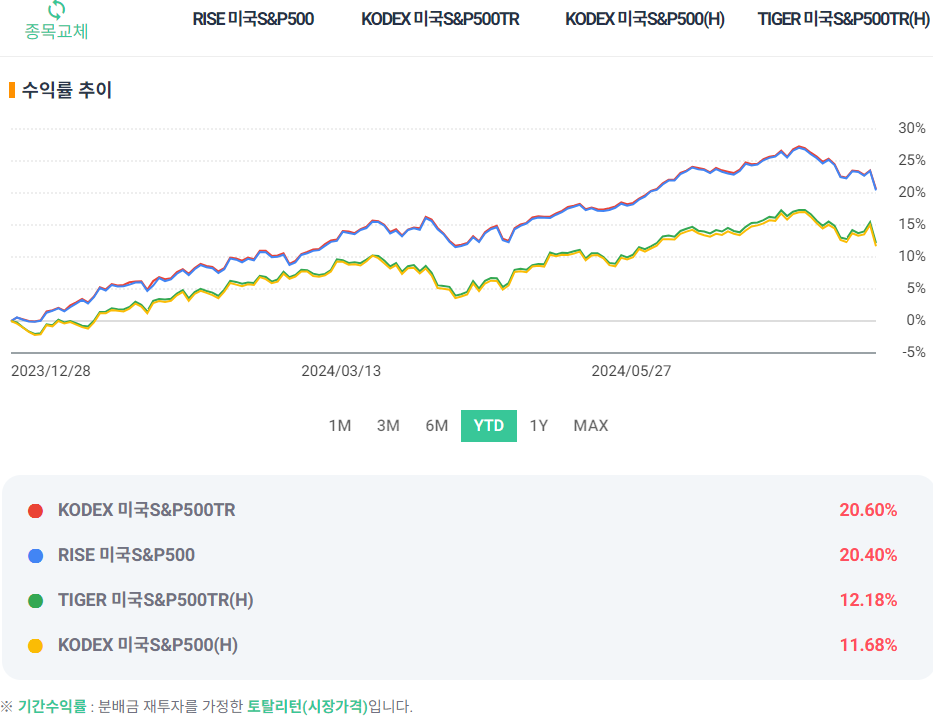Click the 기간수익률 footnote term

click(x=52, y=706)
